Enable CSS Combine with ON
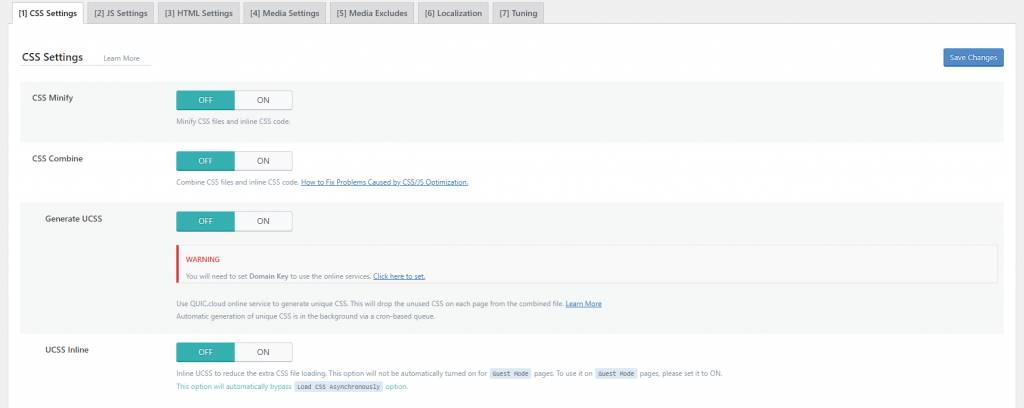 pos(263,161)
